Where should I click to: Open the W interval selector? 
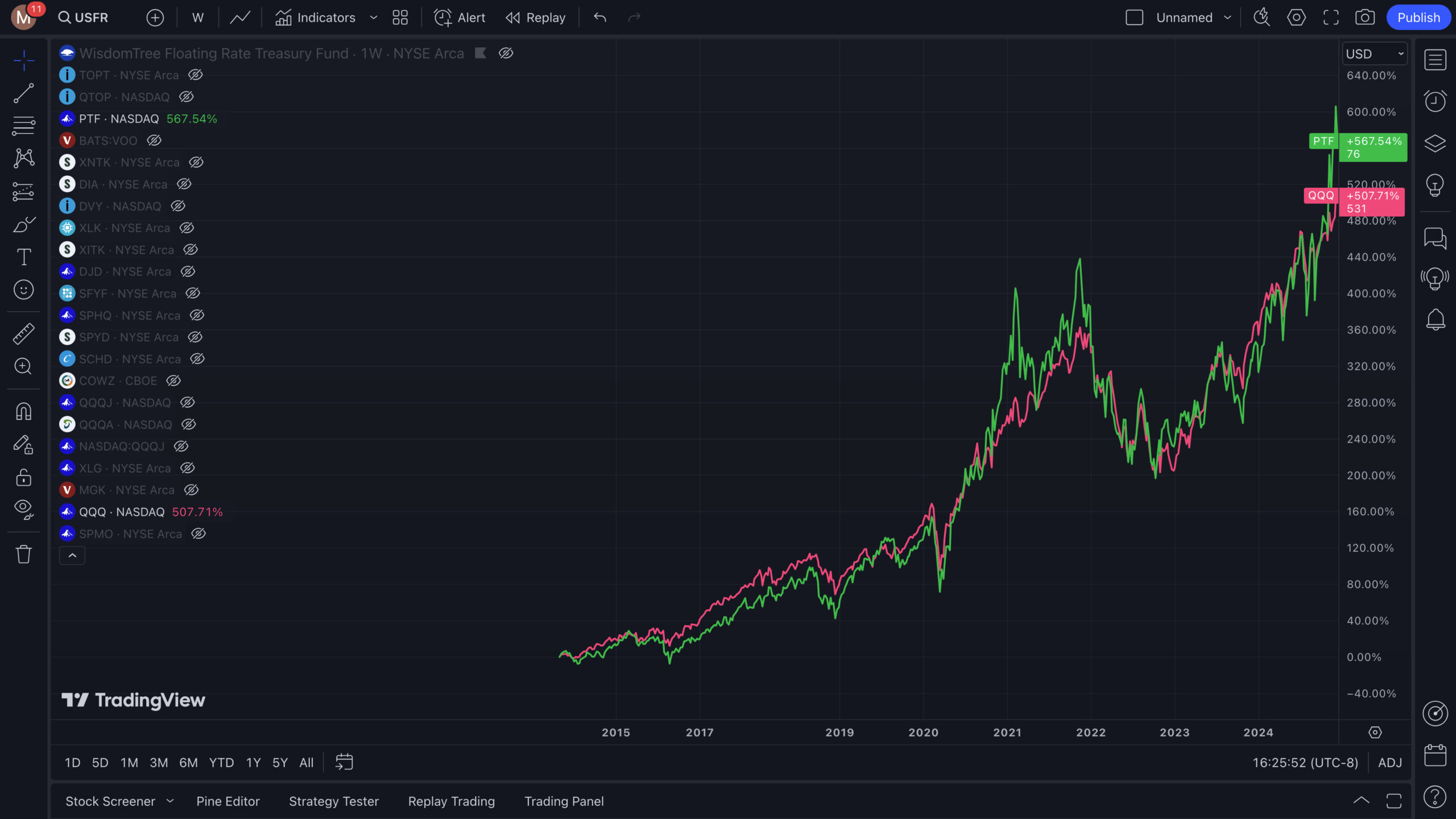198,18
